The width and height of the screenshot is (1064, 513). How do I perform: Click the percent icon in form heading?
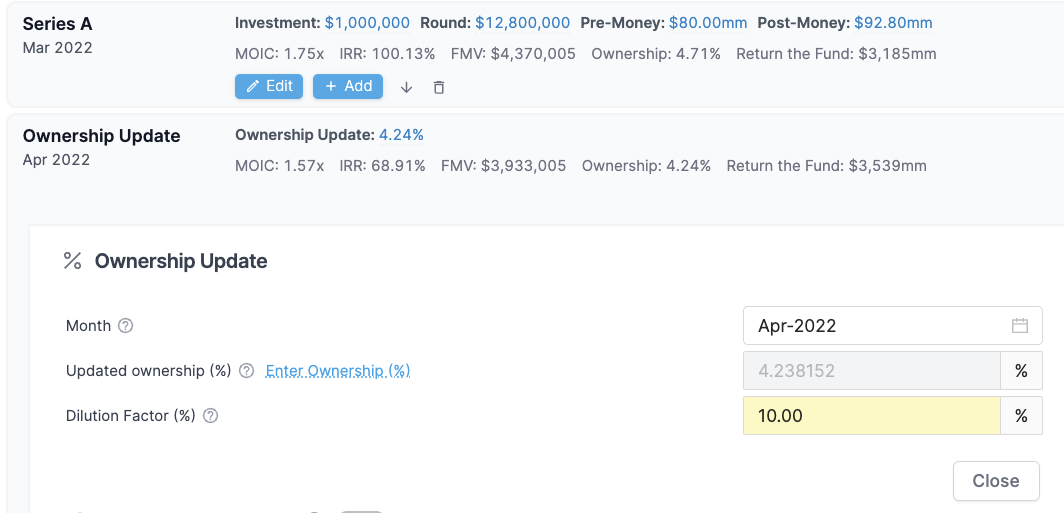72,261
